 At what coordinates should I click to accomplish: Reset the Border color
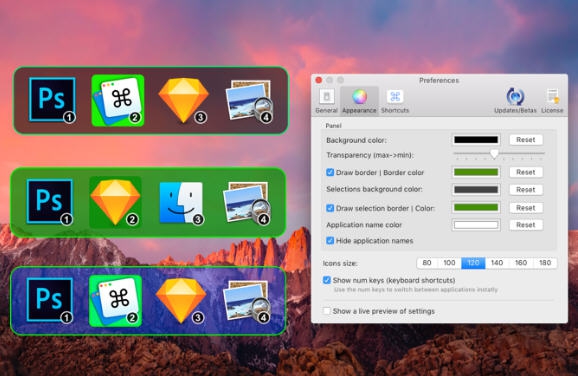(526, 172)
